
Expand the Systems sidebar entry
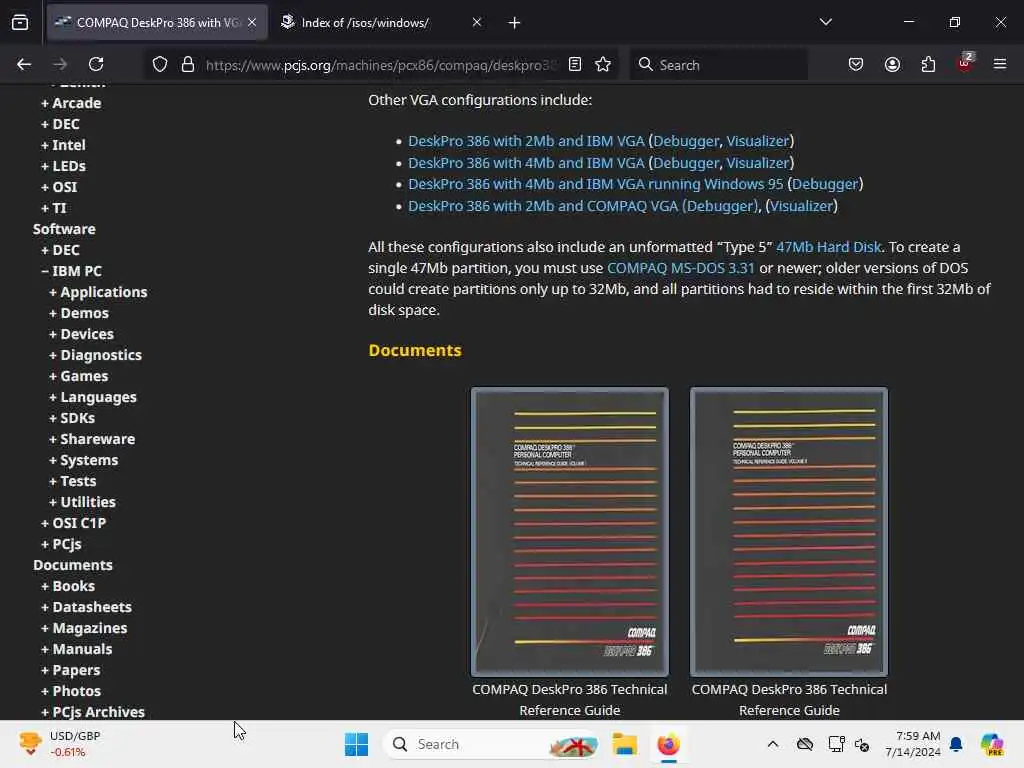[x=84, y=460]
